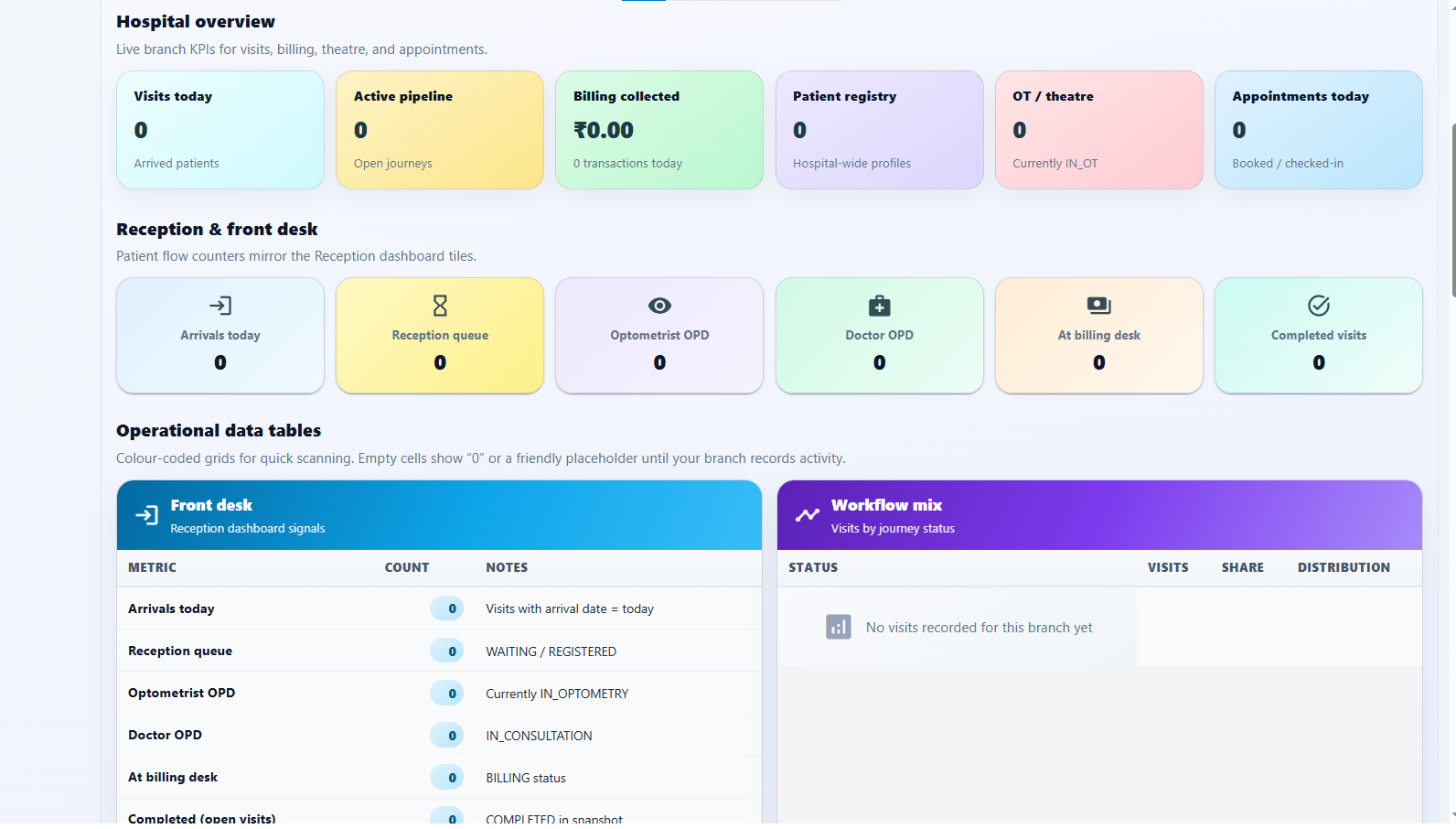Click the STATUS column header
Image resolution: width=1456 pixels, height=829 pixels.
click(813, 567)
